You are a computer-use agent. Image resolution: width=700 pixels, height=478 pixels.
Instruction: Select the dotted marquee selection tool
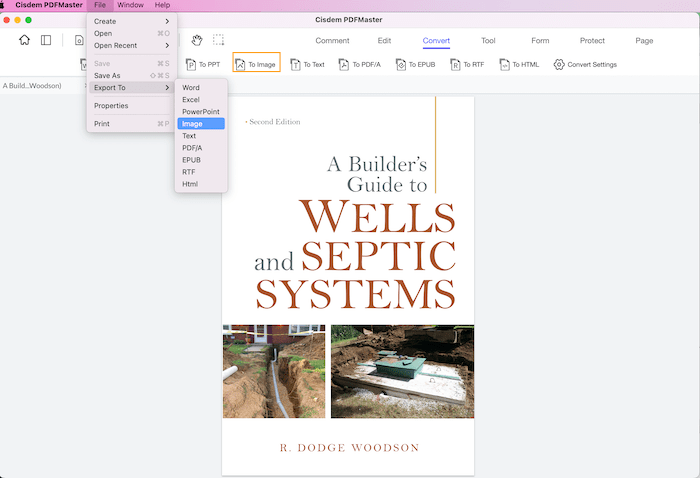[218, 40]
